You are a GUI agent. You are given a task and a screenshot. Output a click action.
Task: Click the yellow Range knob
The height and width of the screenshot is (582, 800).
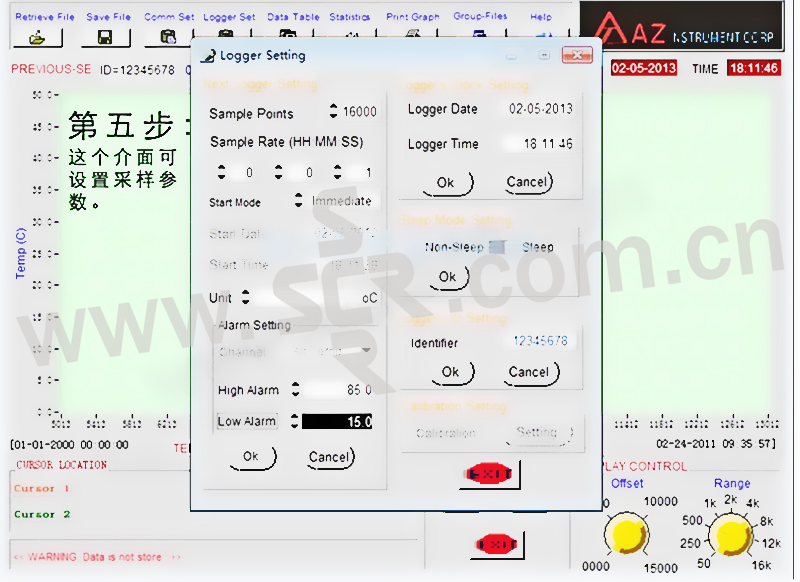(733, 537)
